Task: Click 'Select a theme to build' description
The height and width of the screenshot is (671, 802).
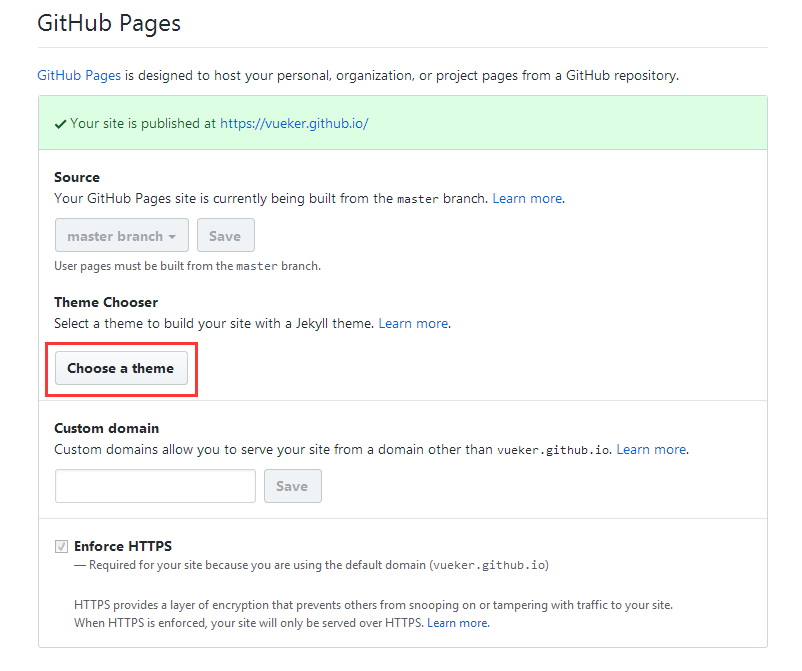Action: 214,323
